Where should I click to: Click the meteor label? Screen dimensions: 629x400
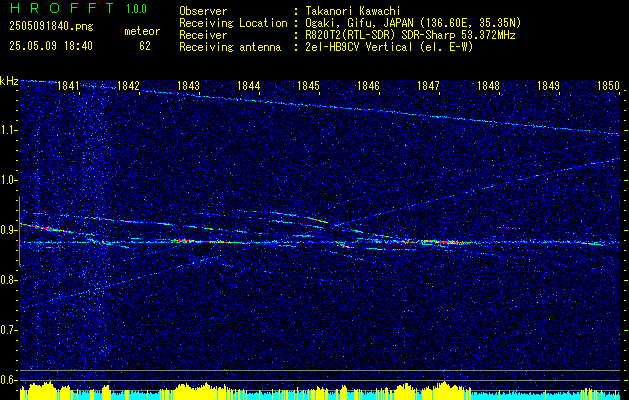142,31
